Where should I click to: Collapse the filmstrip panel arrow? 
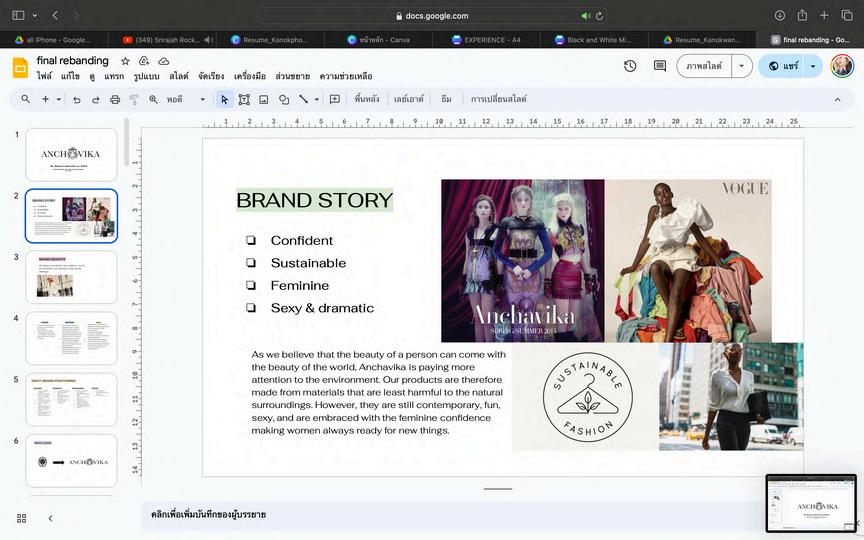50,519
